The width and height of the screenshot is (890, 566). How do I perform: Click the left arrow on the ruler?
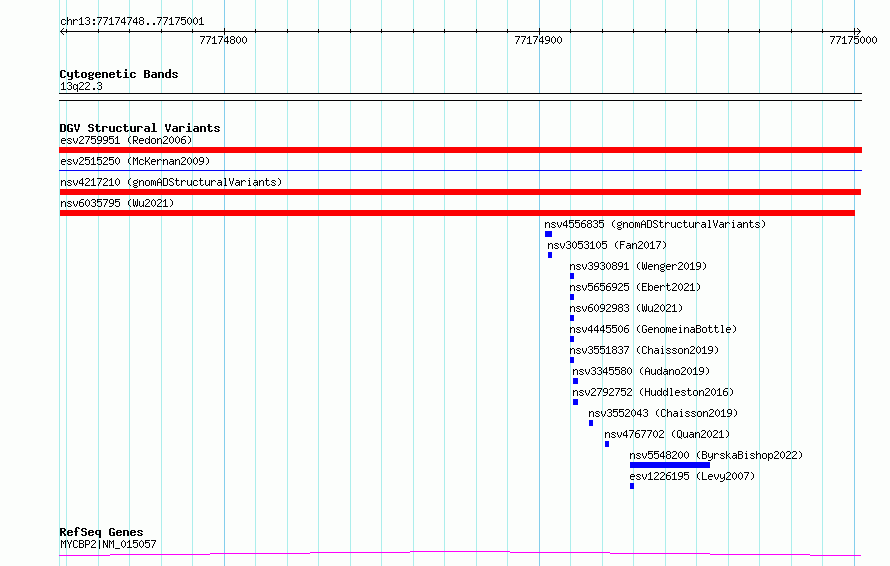point(63,32)
